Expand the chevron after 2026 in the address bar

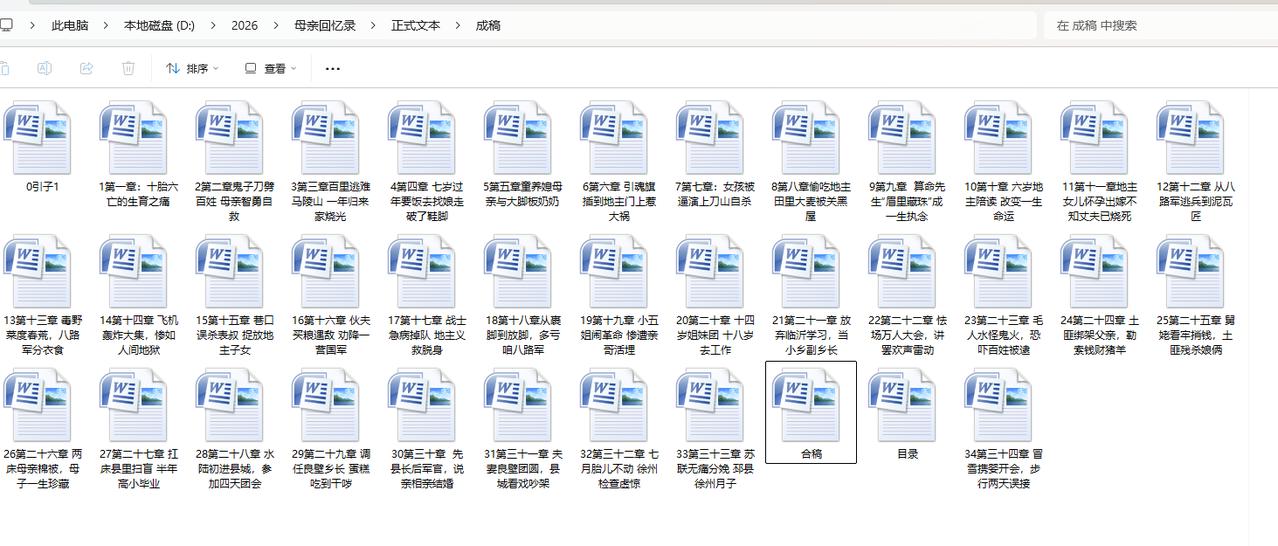(x=276, y=25)
